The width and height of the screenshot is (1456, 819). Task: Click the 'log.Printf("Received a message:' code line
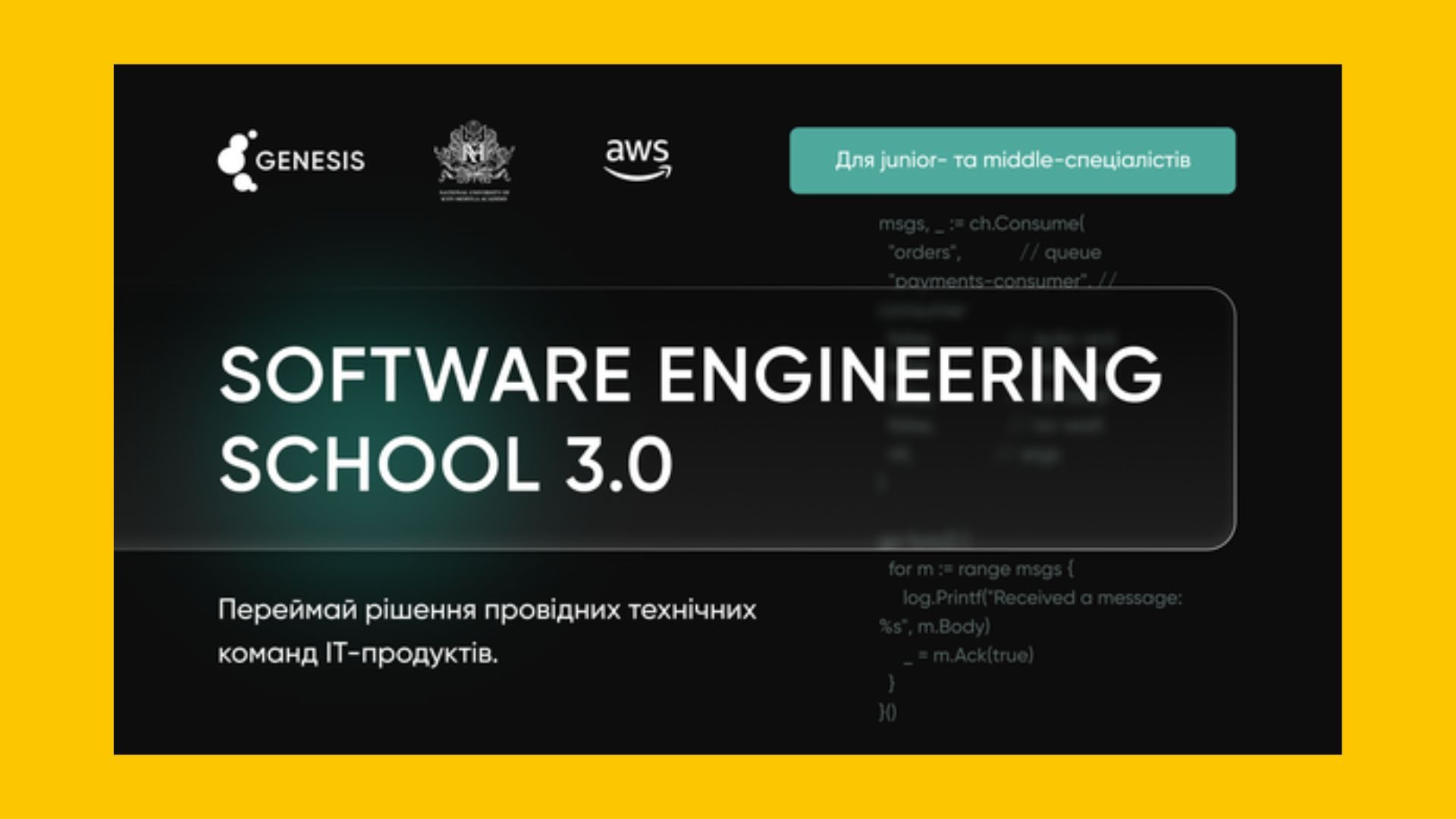coord(1042,598)
